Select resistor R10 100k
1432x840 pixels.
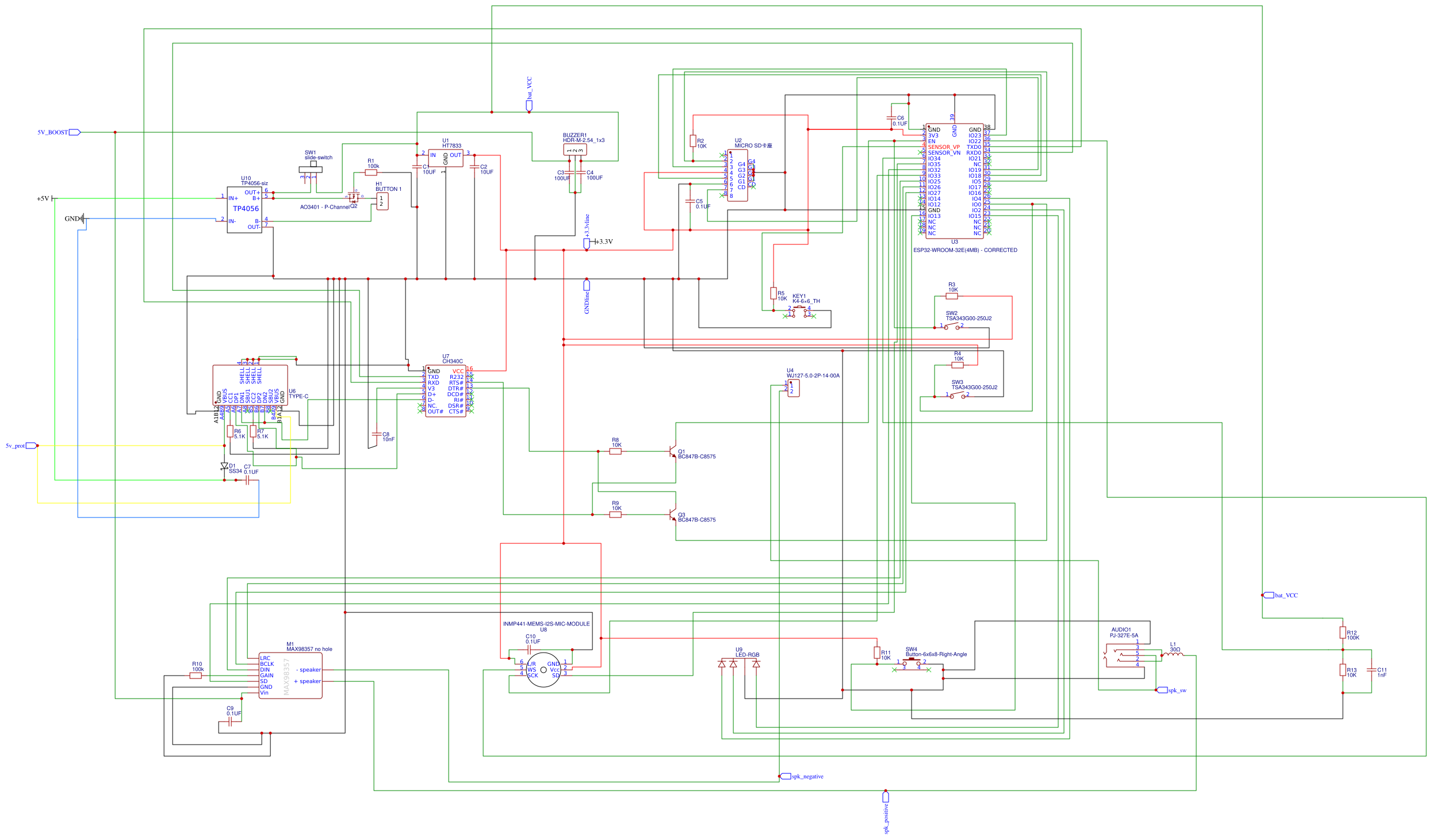point(196,676)
